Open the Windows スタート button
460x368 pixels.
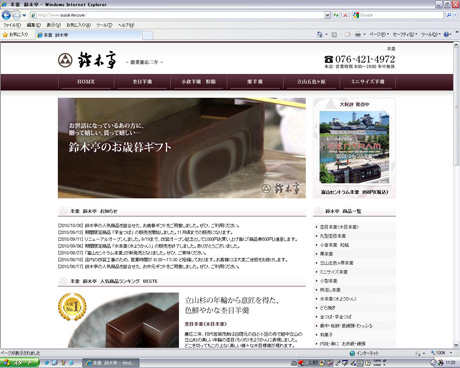tap(19, 363)
